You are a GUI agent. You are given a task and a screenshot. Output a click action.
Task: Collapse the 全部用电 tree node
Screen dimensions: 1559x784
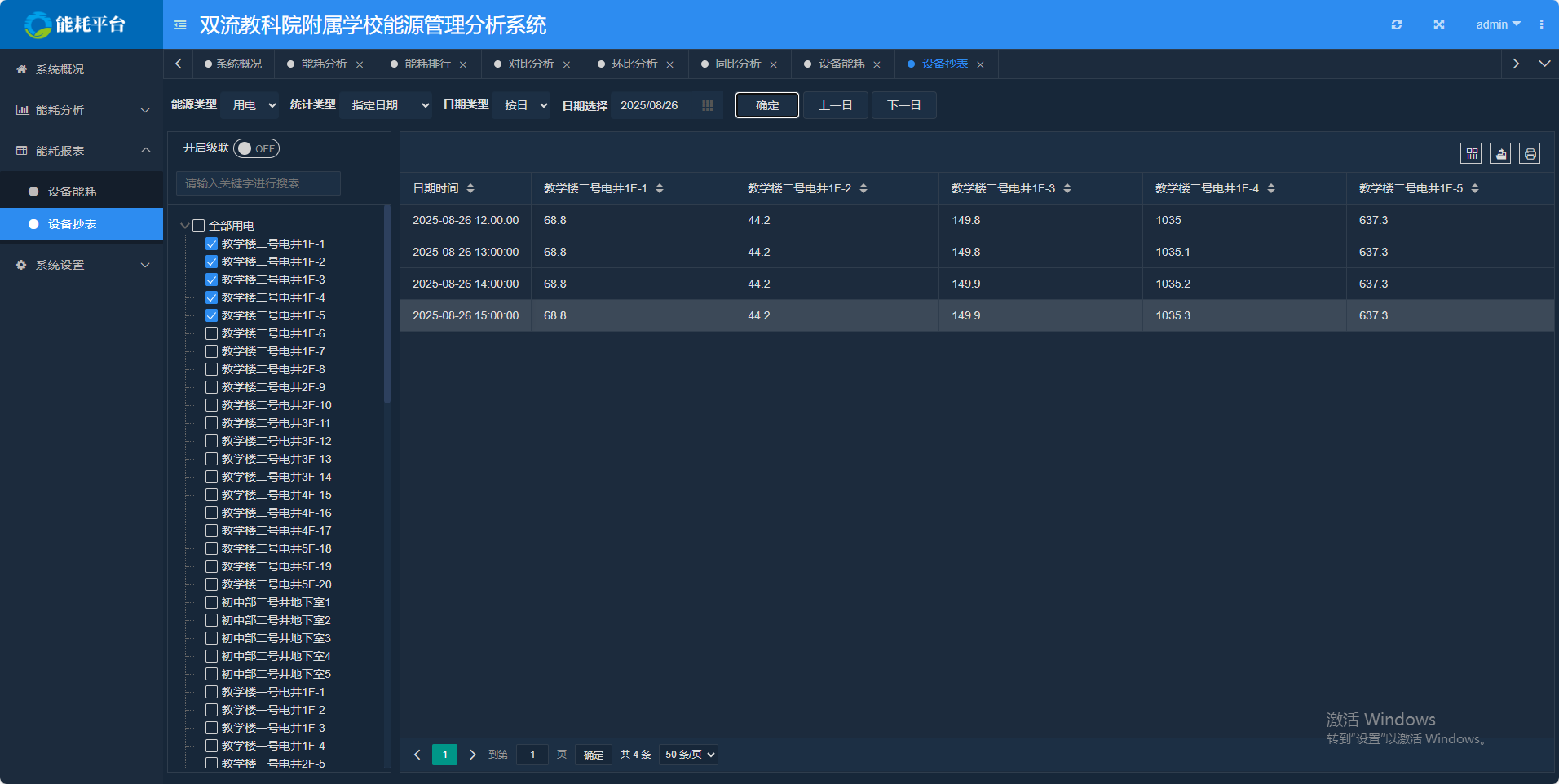pyautogui.click(x=185, y=226)
